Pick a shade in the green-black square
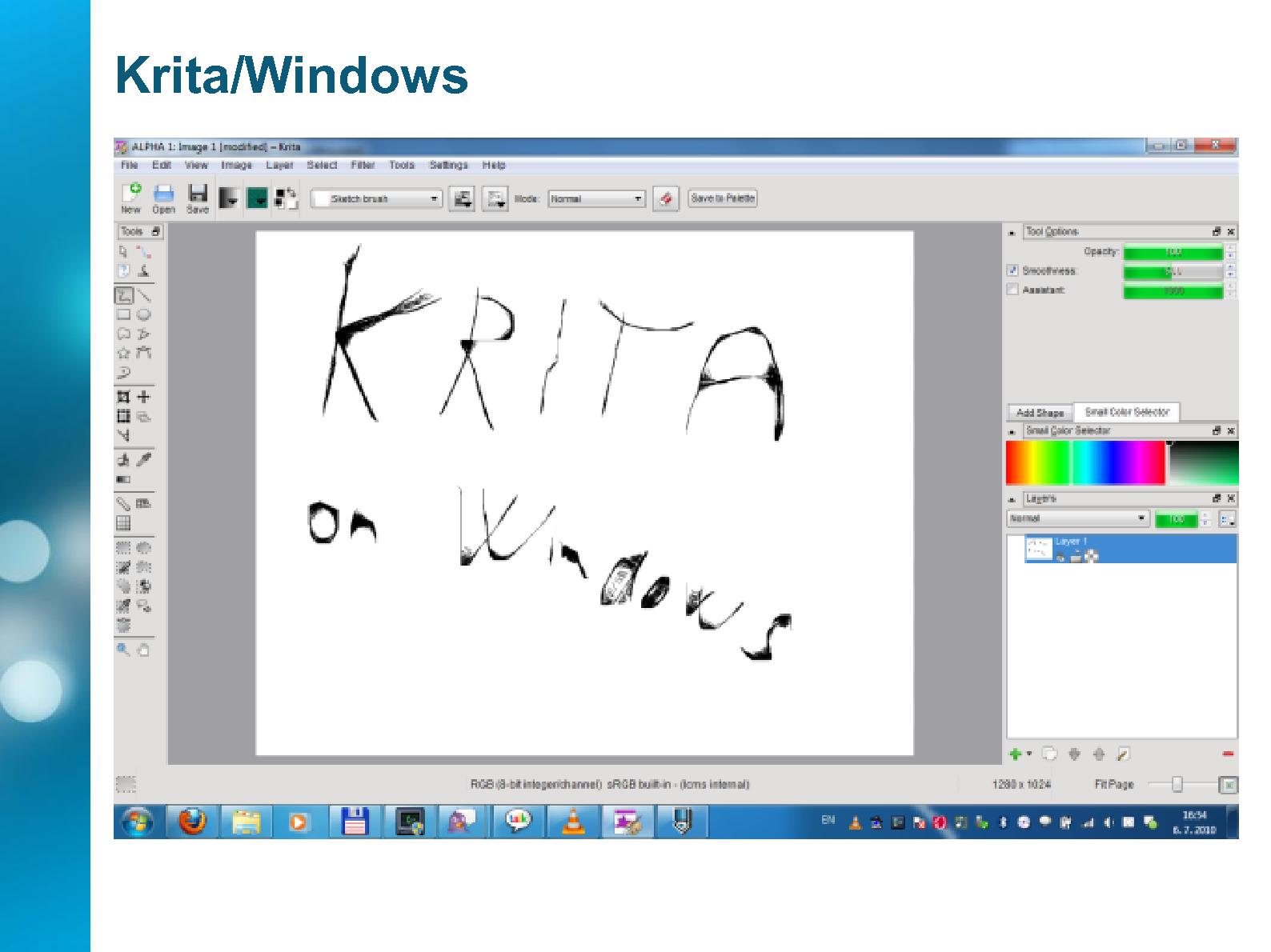 tap(1203, 462)
